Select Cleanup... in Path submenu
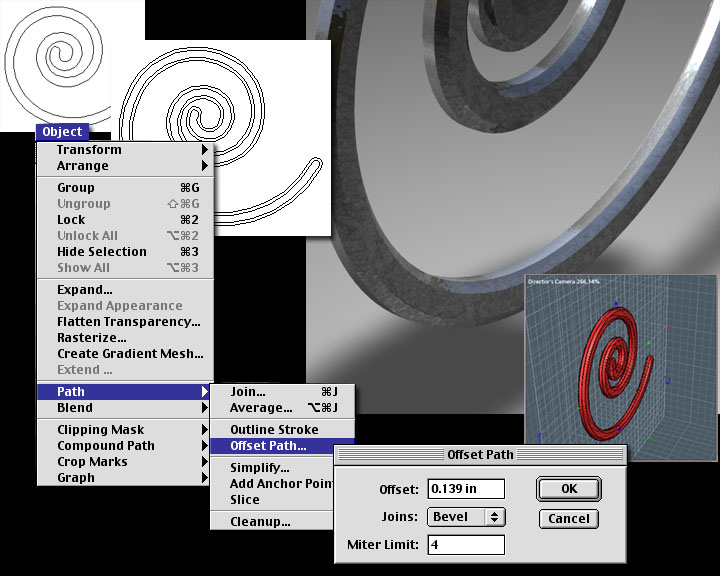720x576 pixels. (260, 522)
